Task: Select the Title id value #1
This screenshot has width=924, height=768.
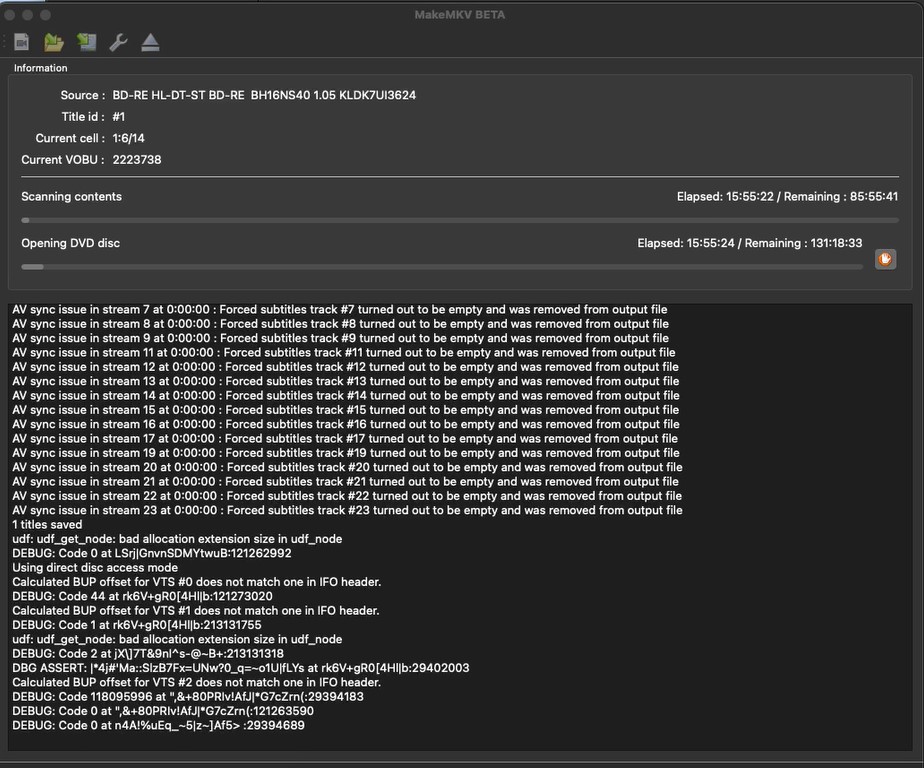Action: point(119,117)
